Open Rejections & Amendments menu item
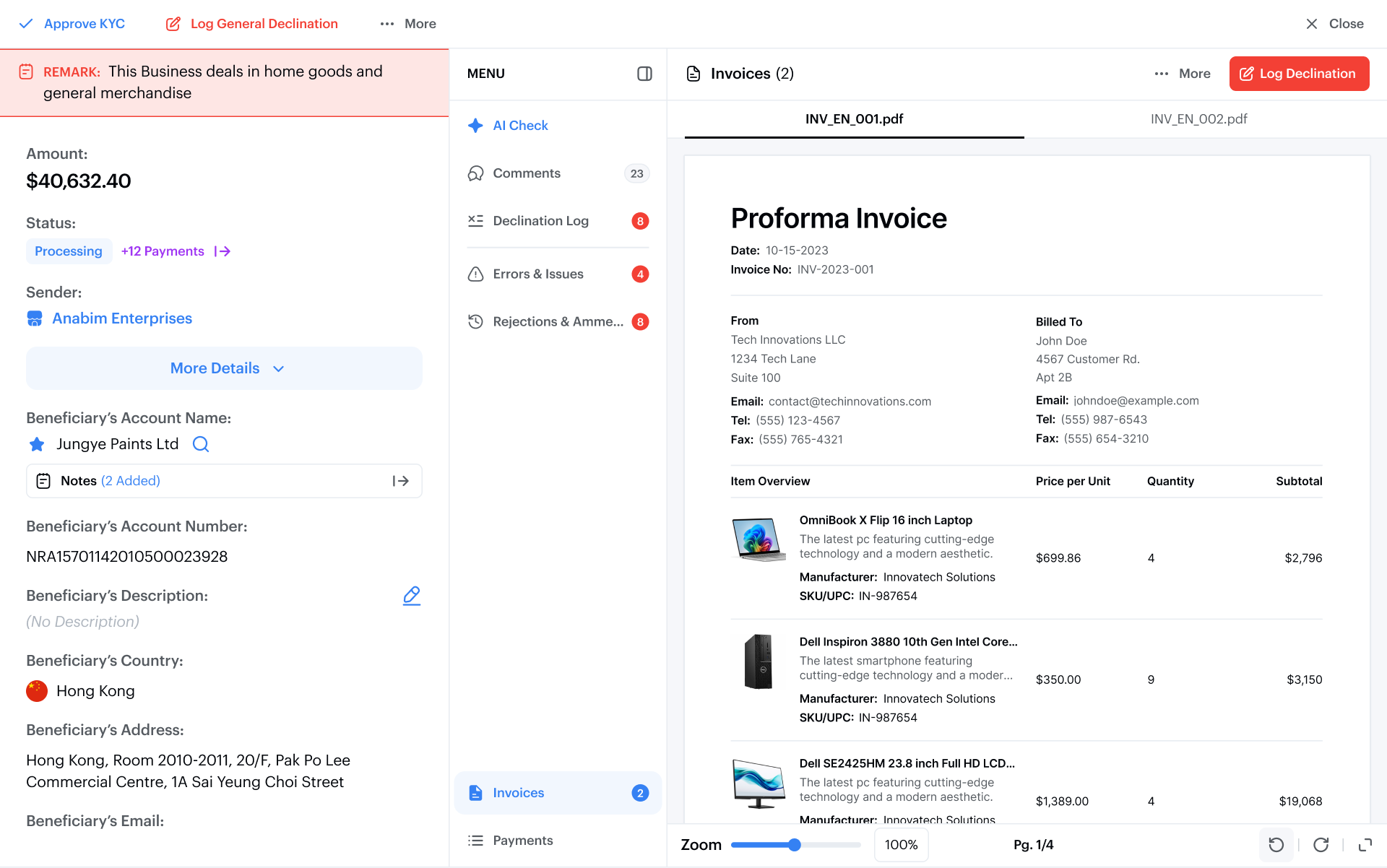The image size is (1387, 868). pyautogui.click(x=558, y=322)
